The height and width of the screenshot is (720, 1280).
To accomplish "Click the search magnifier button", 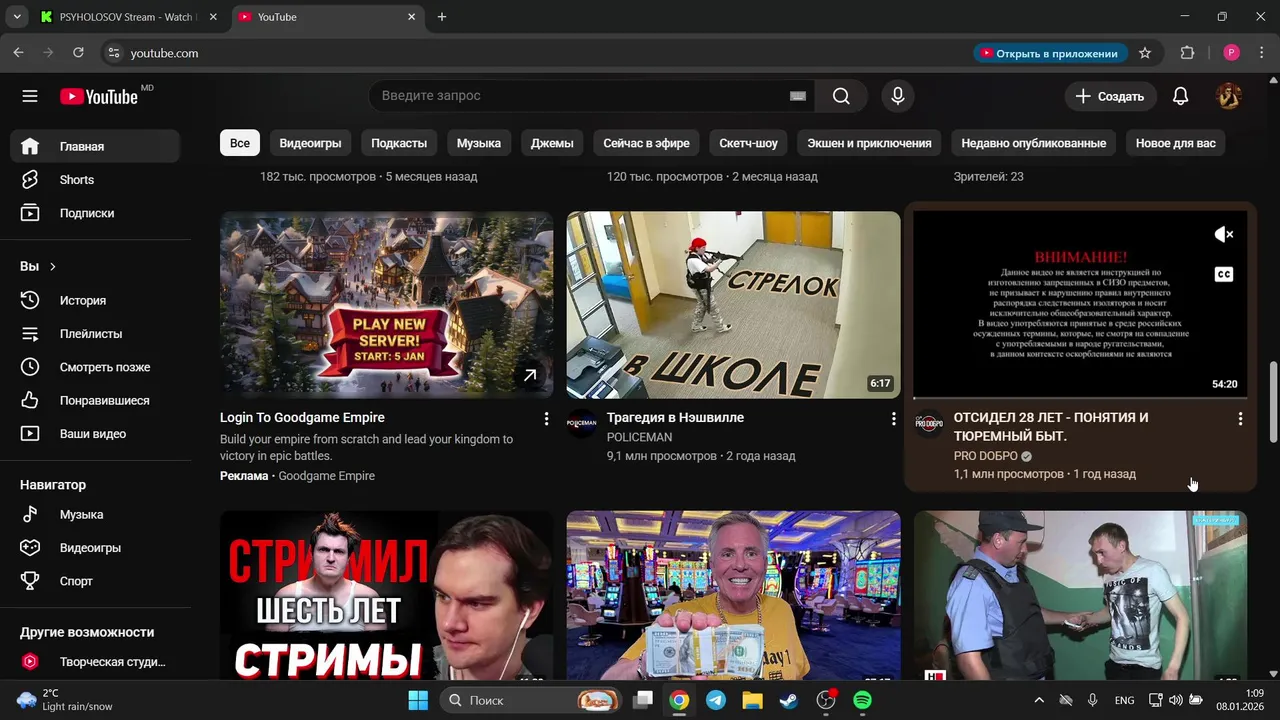I will (x=841, y=96).
